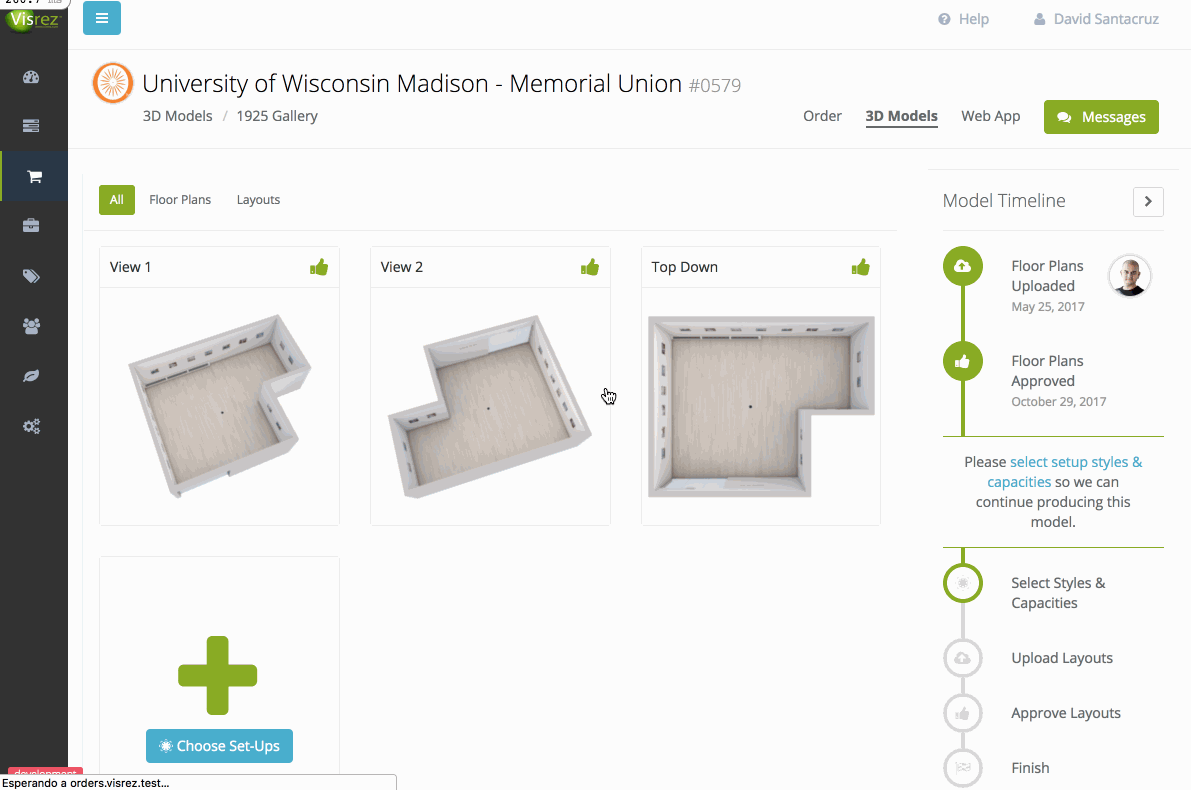
Task: Open the settings gears sidebar icon
Action: (x=31, y=426)
